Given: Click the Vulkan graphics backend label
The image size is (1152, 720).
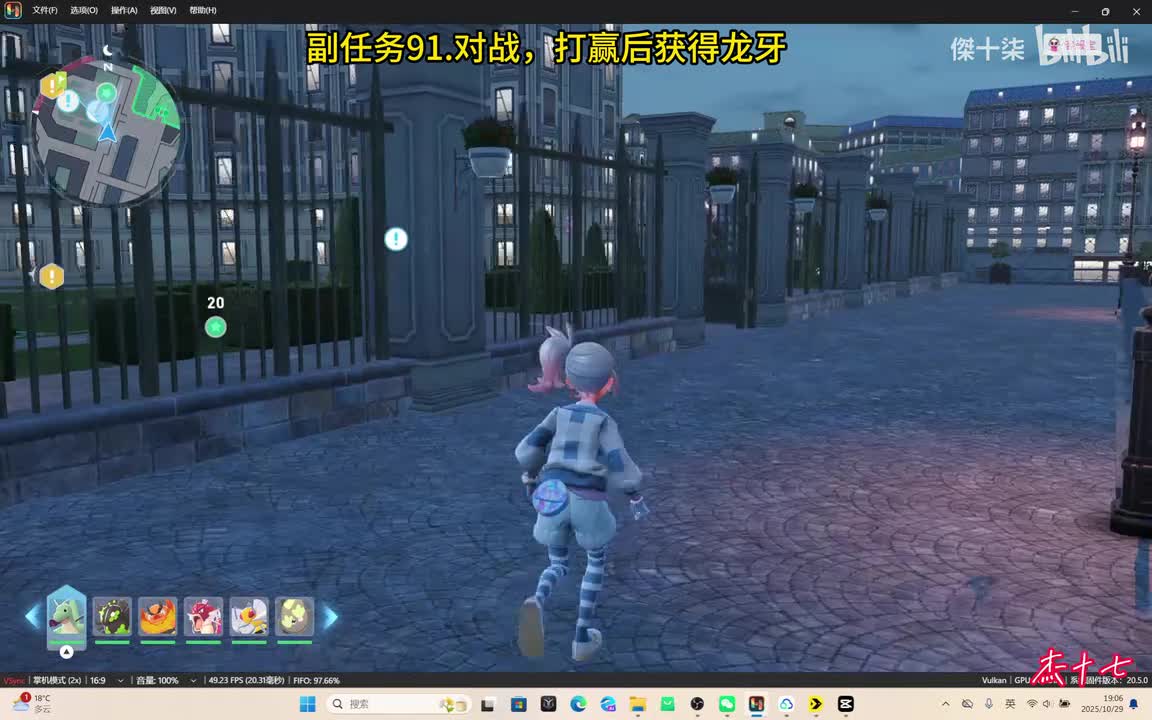Looking at the screenshot, I should [994, 680].
